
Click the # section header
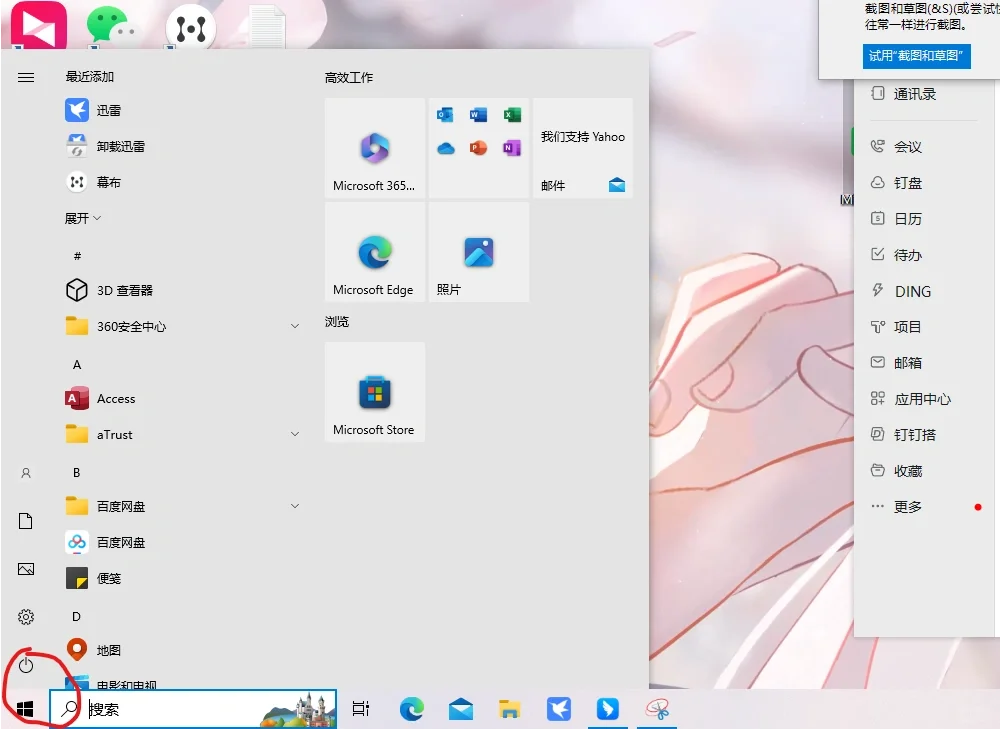77,256
